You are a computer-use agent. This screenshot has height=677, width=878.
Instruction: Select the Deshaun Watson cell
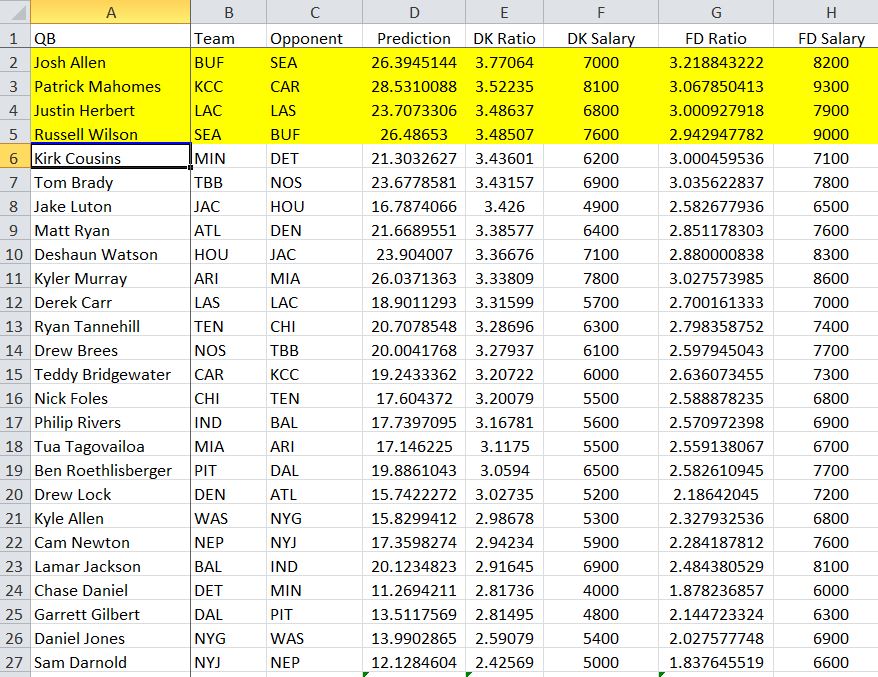click(x=111, y=254)
